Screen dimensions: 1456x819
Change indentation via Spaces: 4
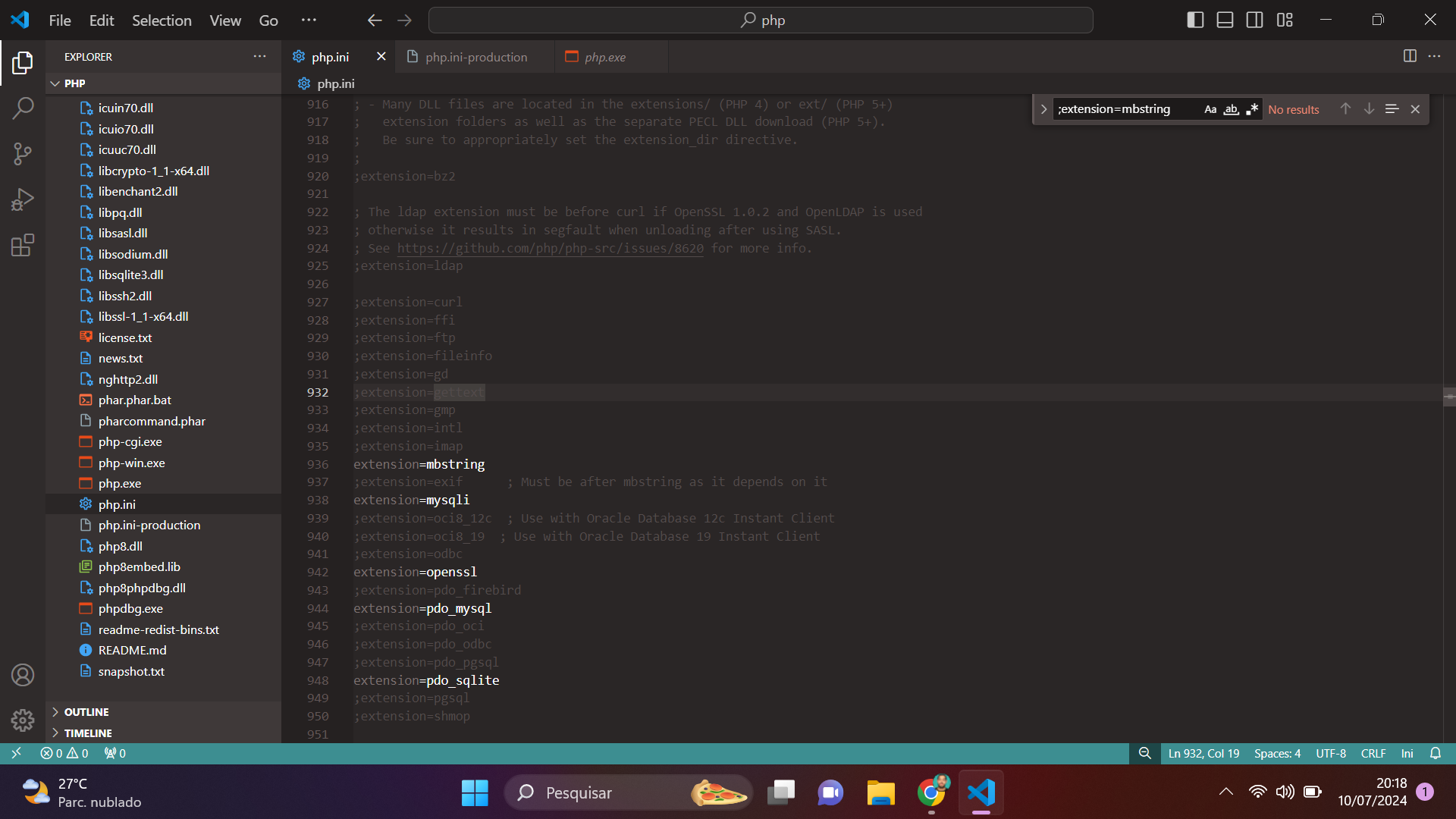click(1277, 754)
